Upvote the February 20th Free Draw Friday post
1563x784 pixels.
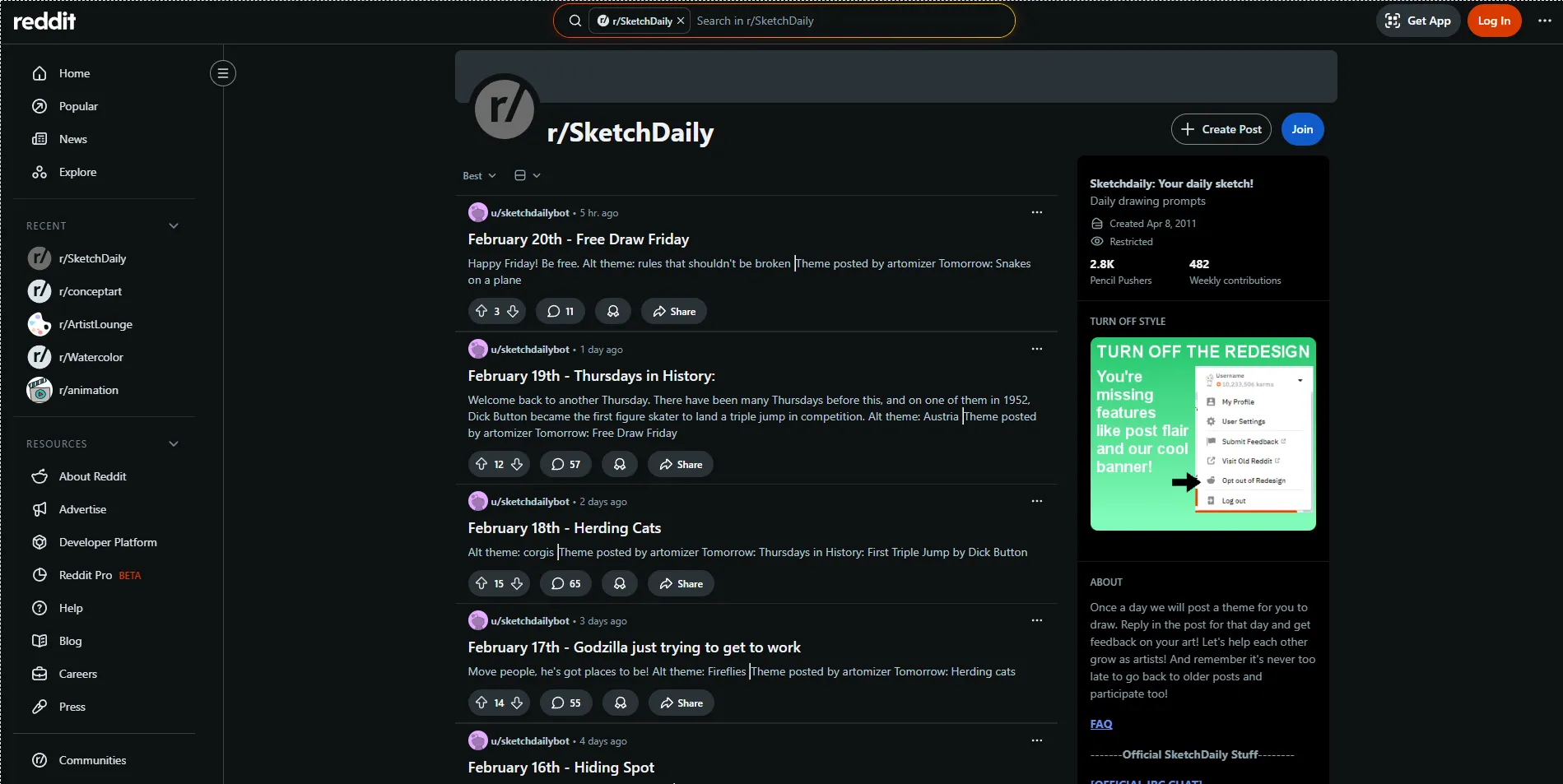(481, 311)
